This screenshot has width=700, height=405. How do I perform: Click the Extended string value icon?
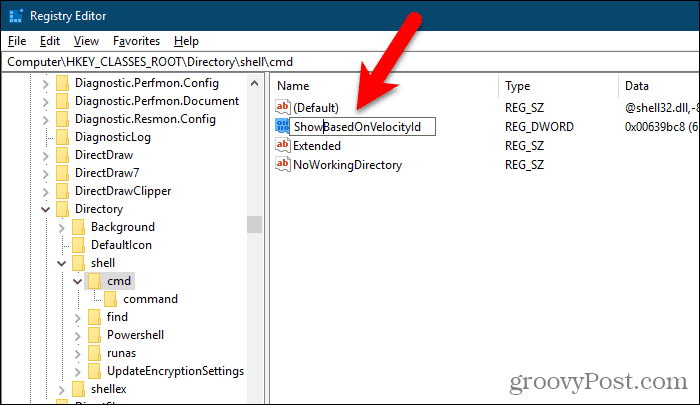[x=283, y=145]
